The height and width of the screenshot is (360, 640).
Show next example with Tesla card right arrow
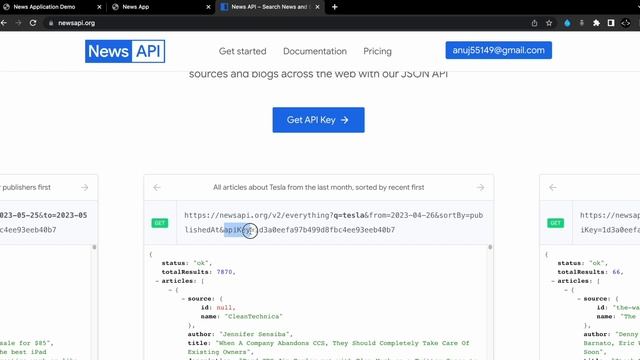(480, 187)
